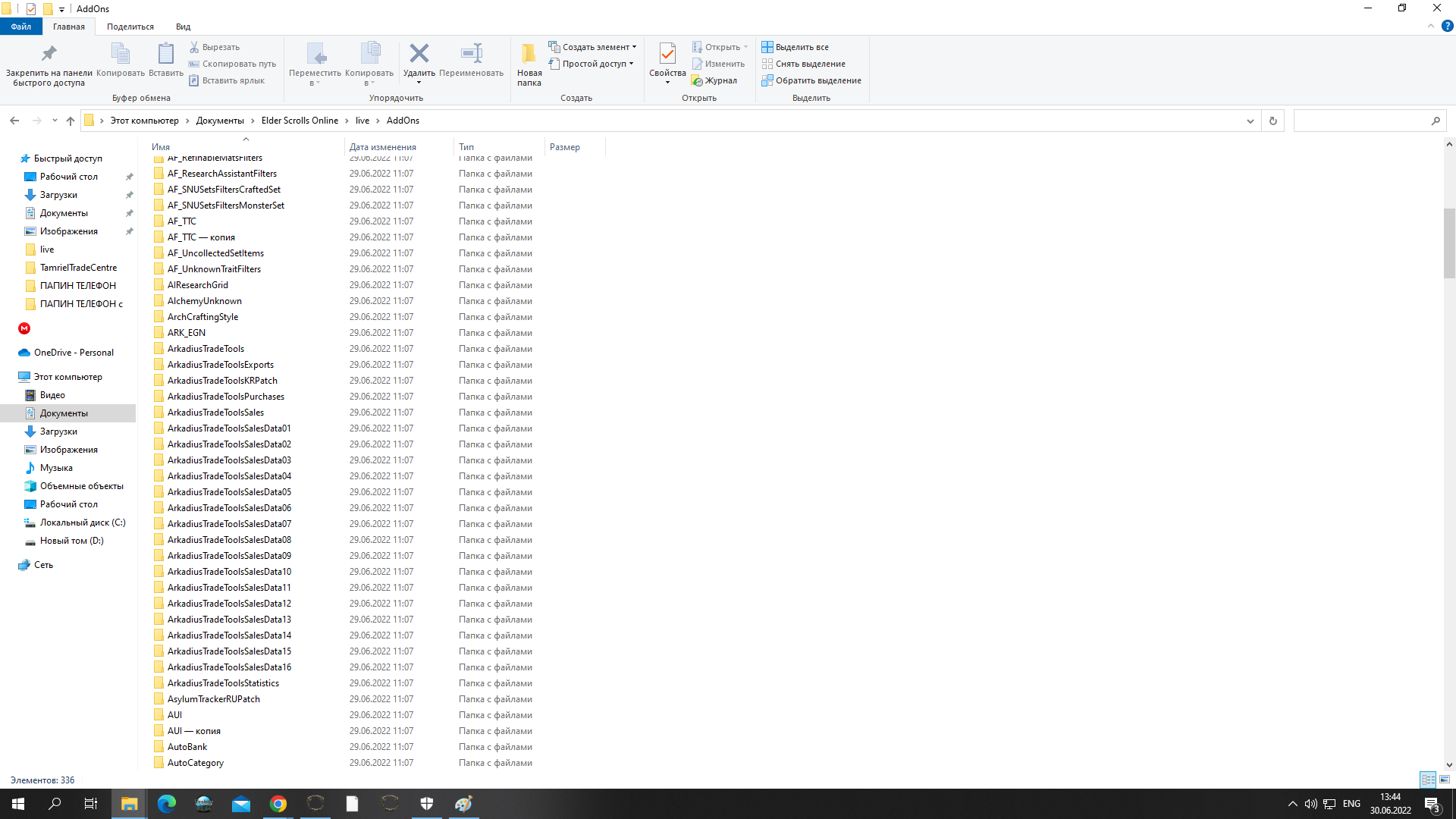Show hidden system tray icons
The image size is (1456, 819).
coord(1293,804)
